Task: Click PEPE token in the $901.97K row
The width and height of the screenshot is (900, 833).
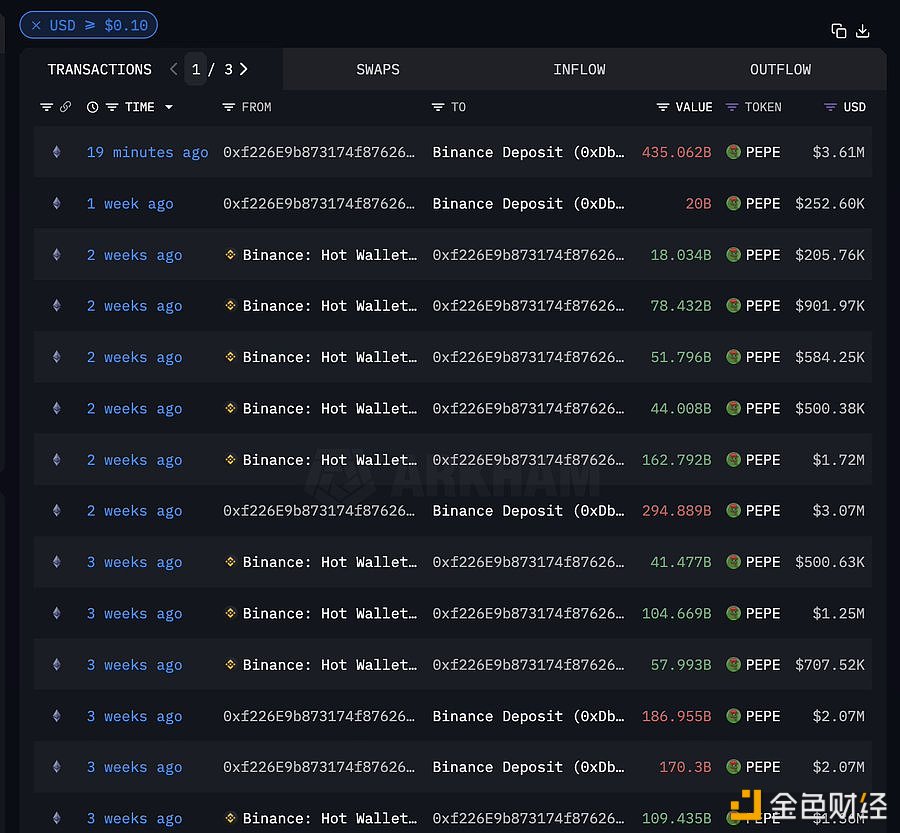Action: pyautogui.click(x=753, y=306)
